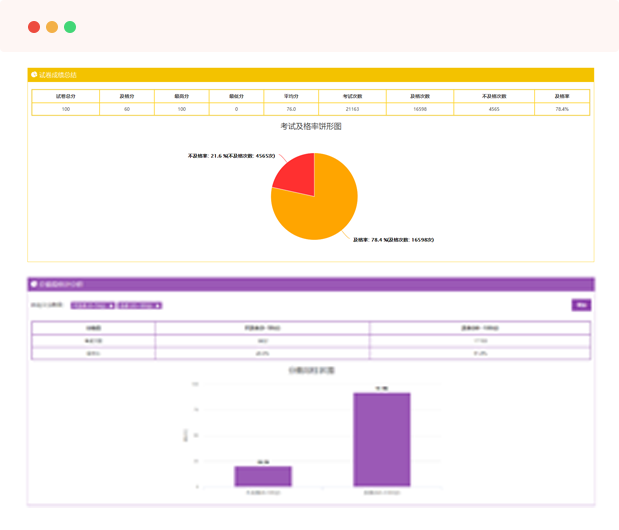The image size is (619, 530).
Task: Click the shorter purple bar in the bar chart
Action: 263,476
